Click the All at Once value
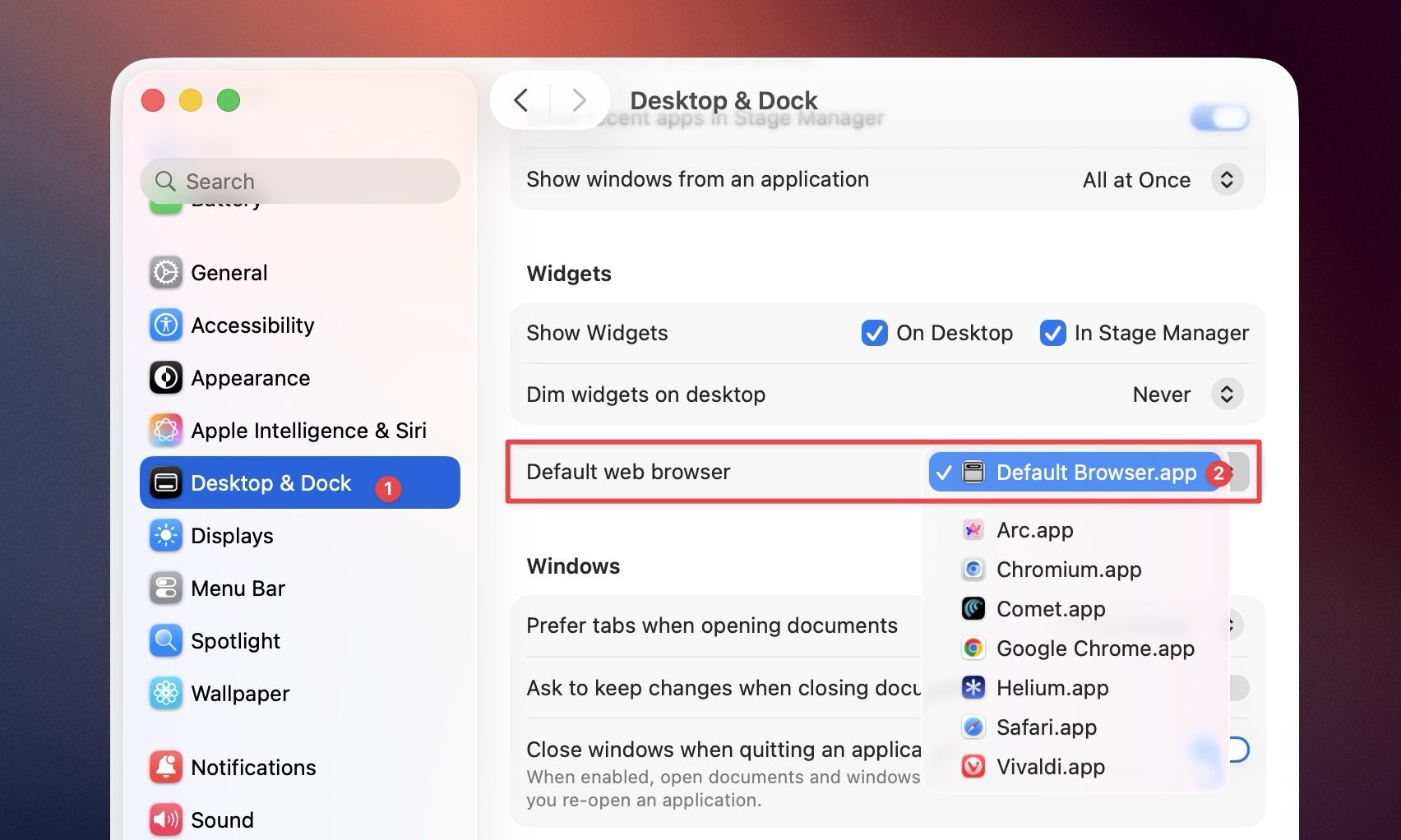The height and width of the screenshot is (840, 1401). [1136, 180]
